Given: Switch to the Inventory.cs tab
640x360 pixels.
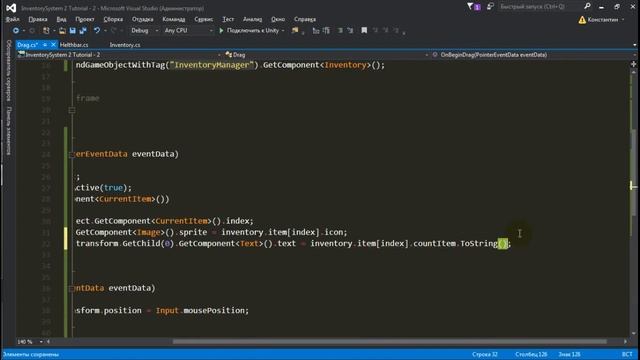Looking at the screenshot, I should pos(125,45).
